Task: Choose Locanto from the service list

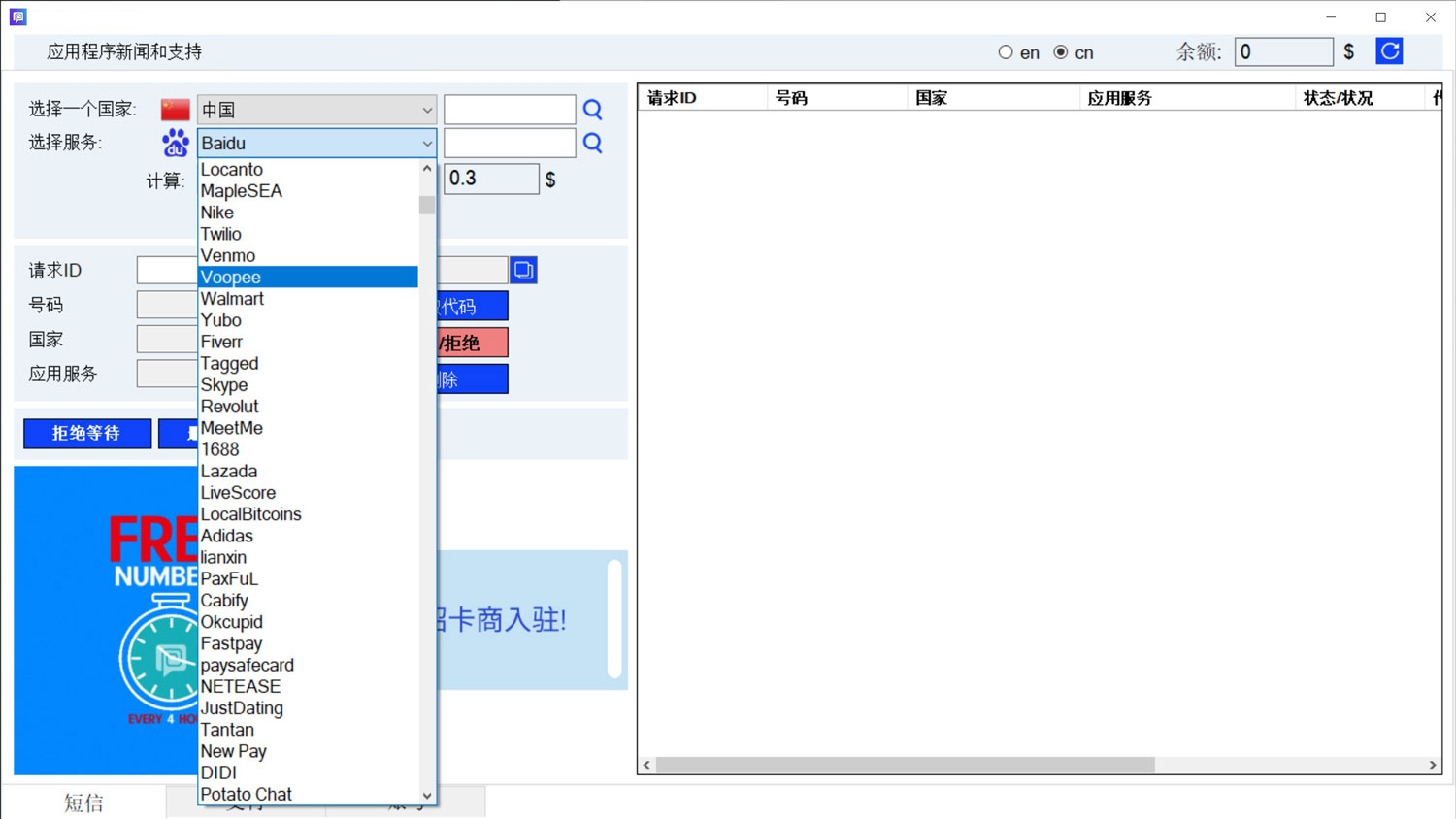Action: click(x=308, y=170)
